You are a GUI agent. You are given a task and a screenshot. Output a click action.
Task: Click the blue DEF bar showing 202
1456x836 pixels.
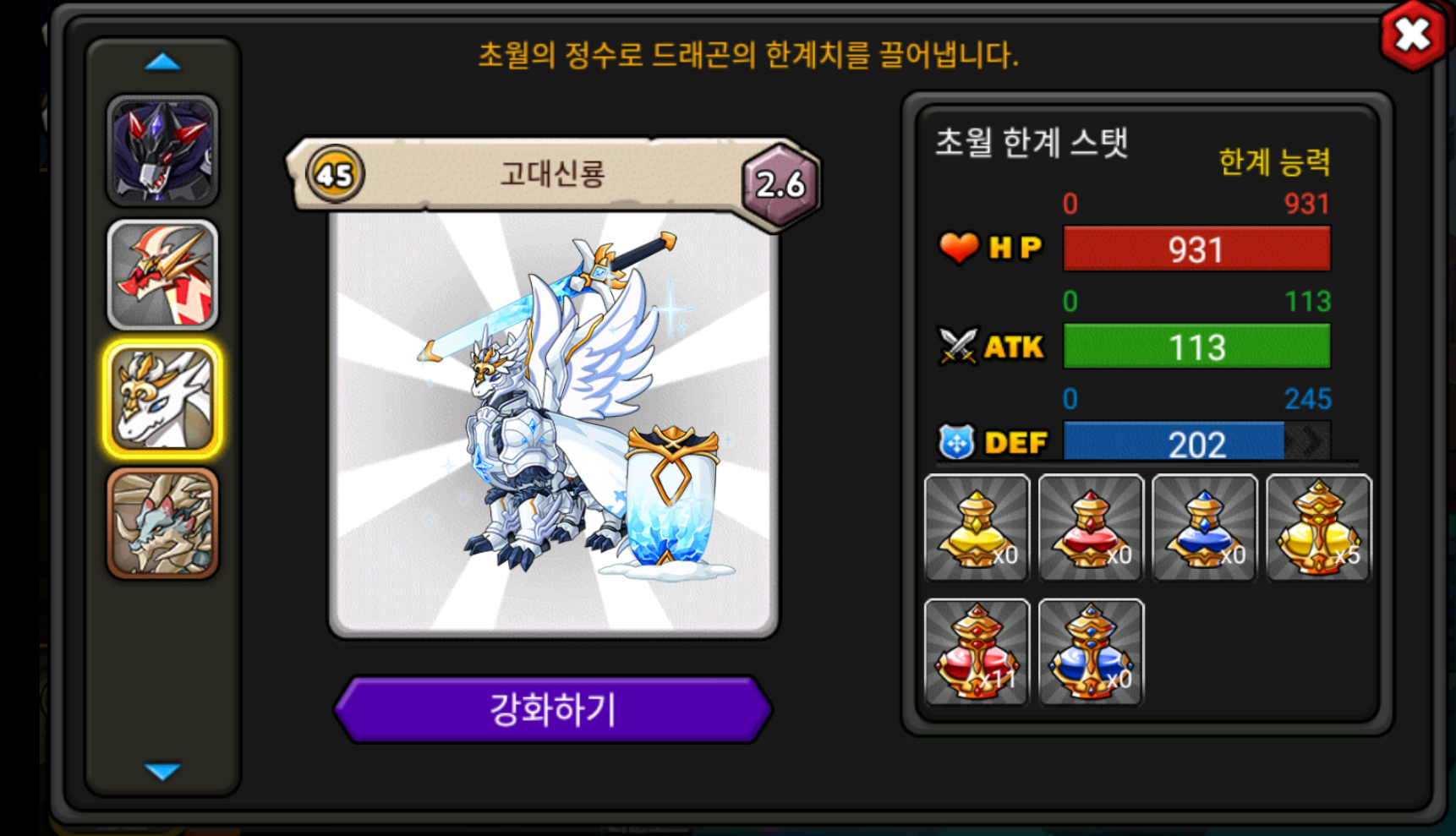1196,441
